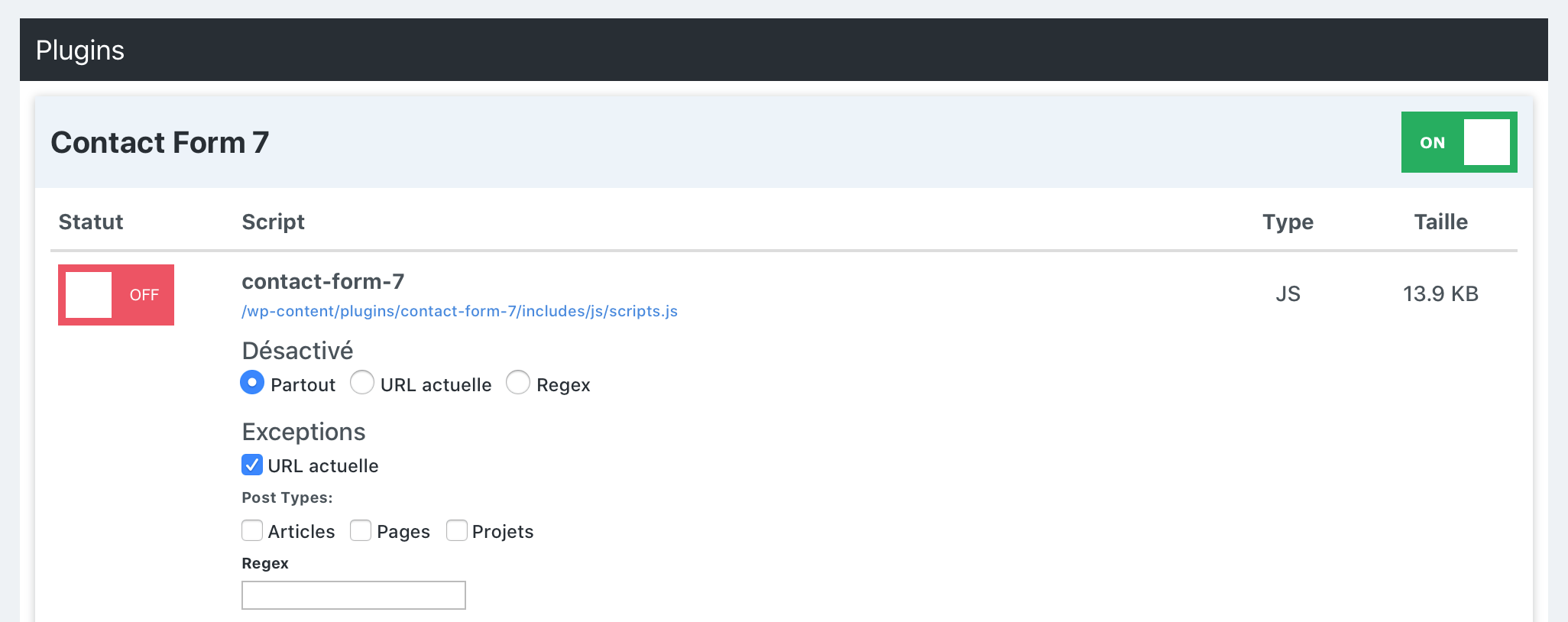Check the Projets post type checkbox
1568x622 pixels.
(457, 530)
